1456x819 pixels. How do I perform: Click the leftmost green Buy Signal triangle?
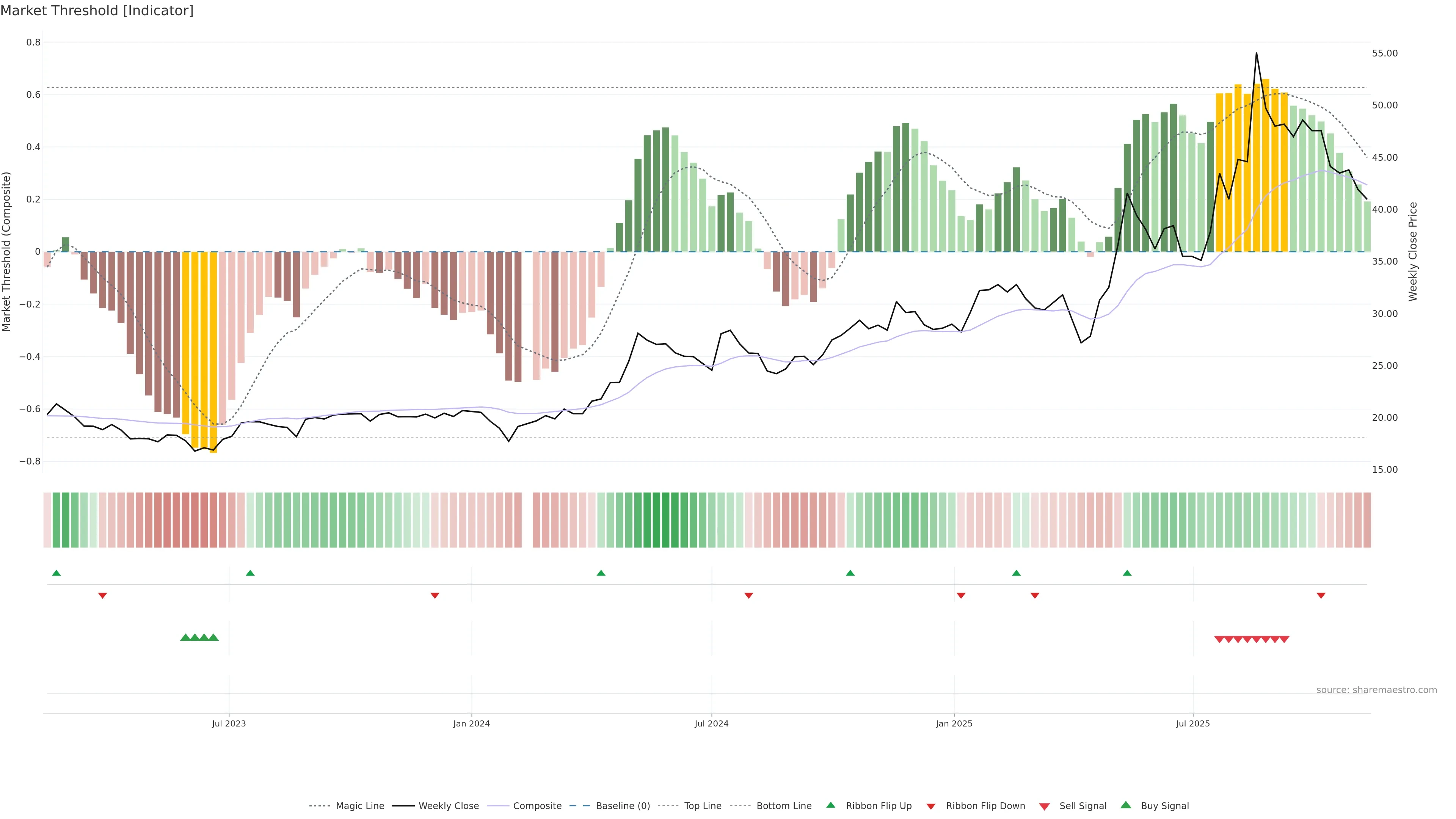pos(185,637)
